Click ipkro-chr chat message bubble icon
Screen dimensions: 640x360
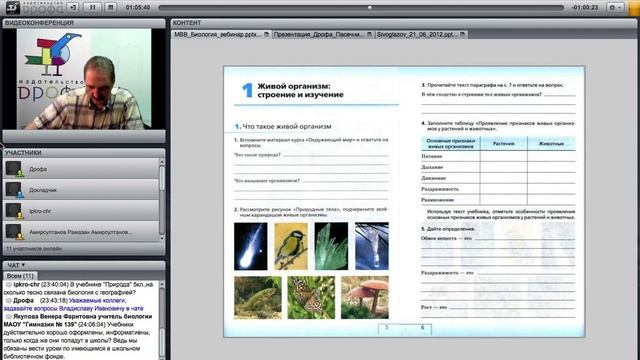pos(9,284)
